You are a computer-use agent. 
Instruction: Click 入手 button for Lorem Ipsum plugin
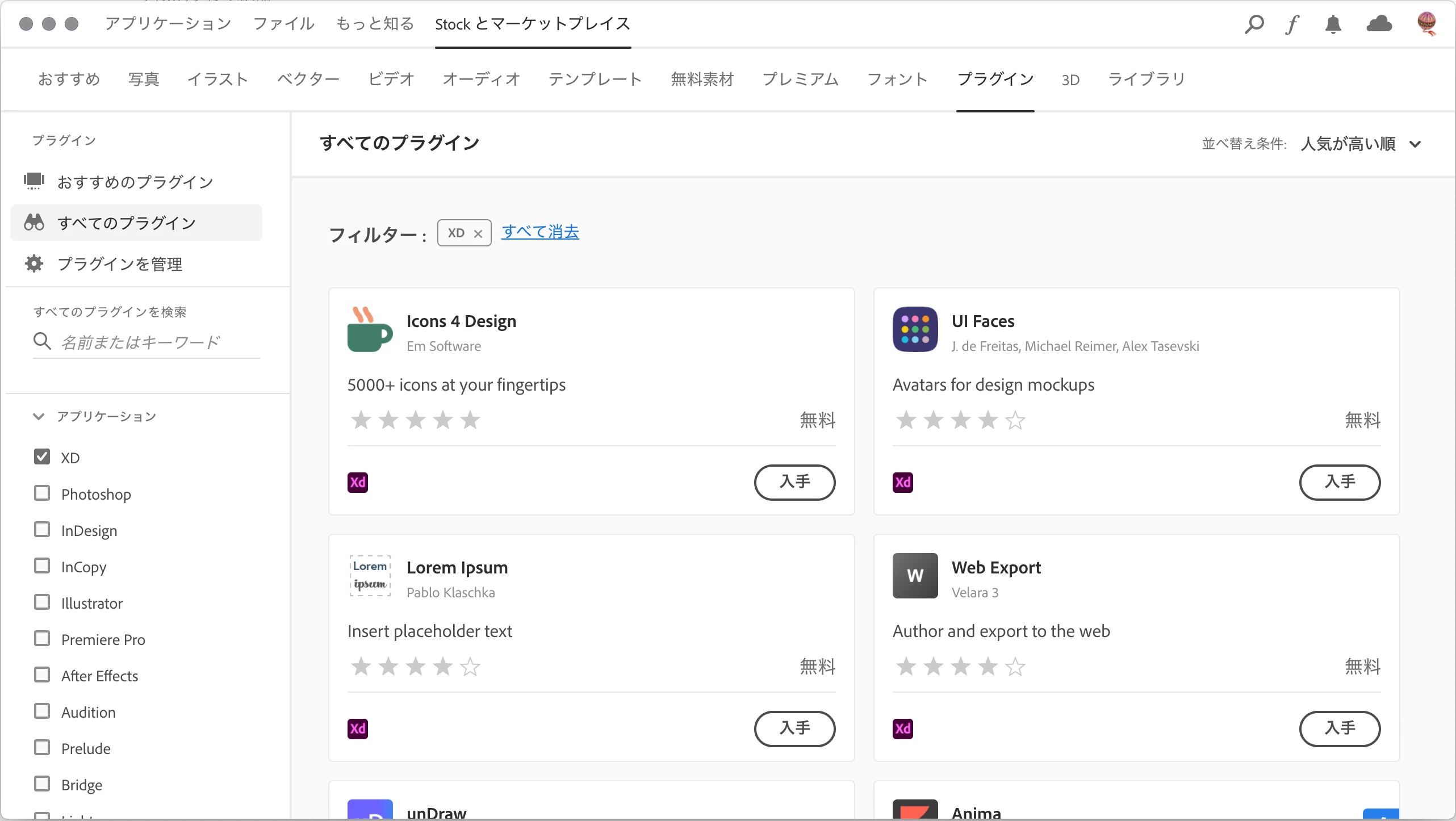point(794,728)
